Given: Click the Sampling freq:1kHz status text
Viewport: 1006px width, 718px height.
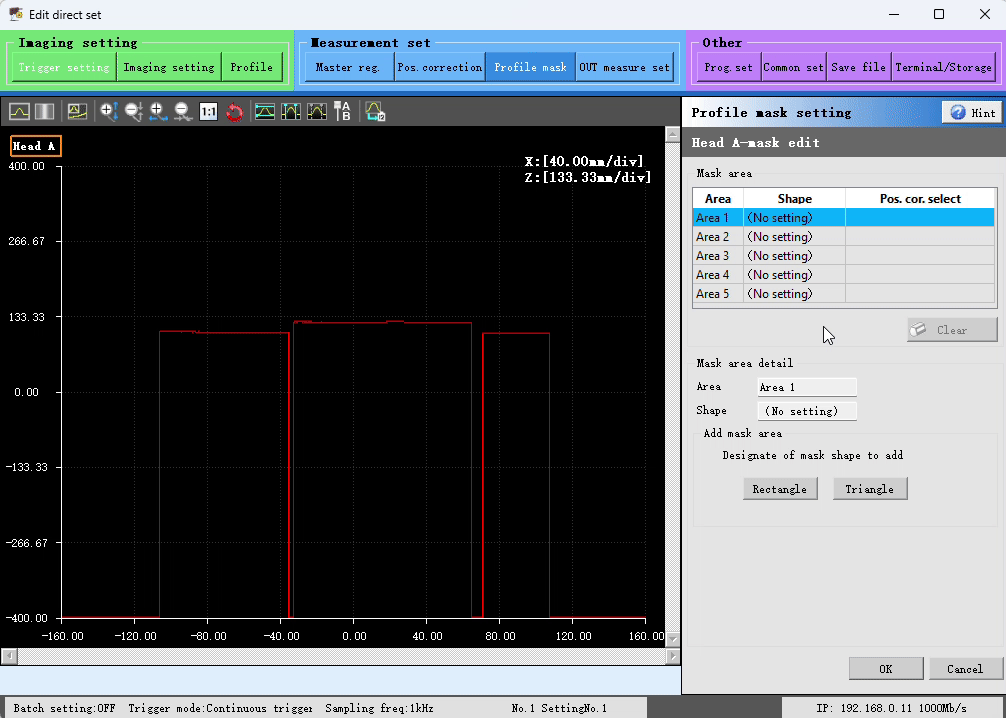Looking at the screenshot, I should click(x=379, y=708).
